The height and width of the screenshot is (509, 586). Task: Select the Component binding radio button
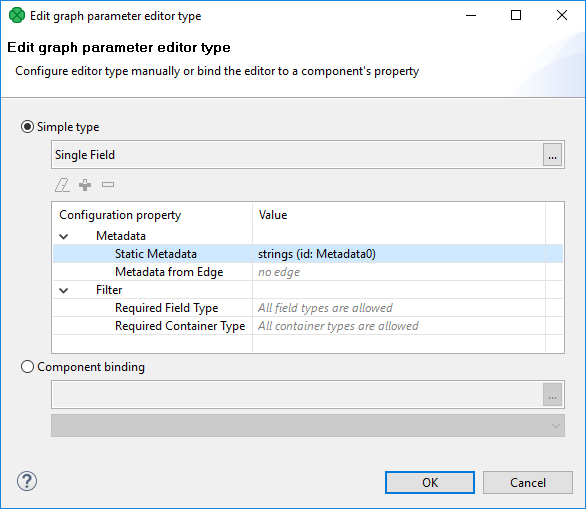pyautogui.click(x=27, y=367)
